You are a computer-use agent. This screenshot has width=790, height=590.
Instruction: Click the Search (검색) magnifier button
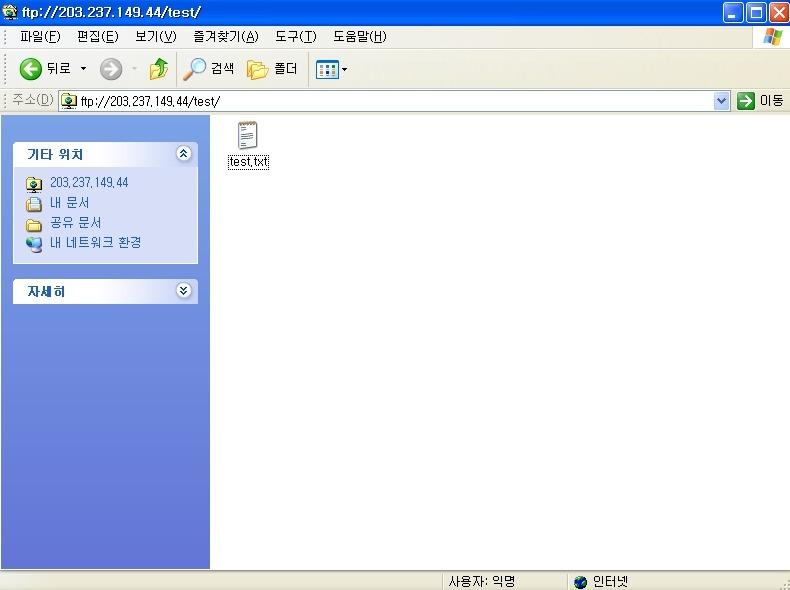point(208,69)
